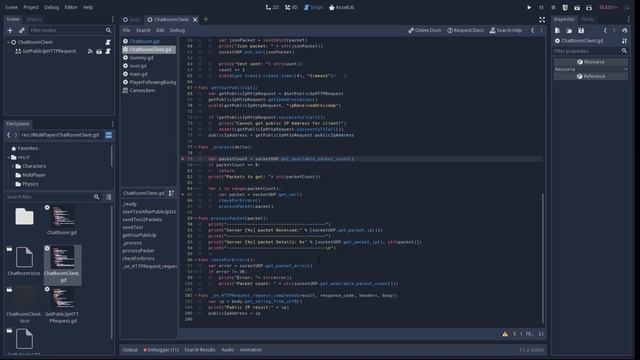Select ChatRoom.gd thumbnail in FileSystem
The height and width of the screenshot is (360, 640).
pos(62,220)
